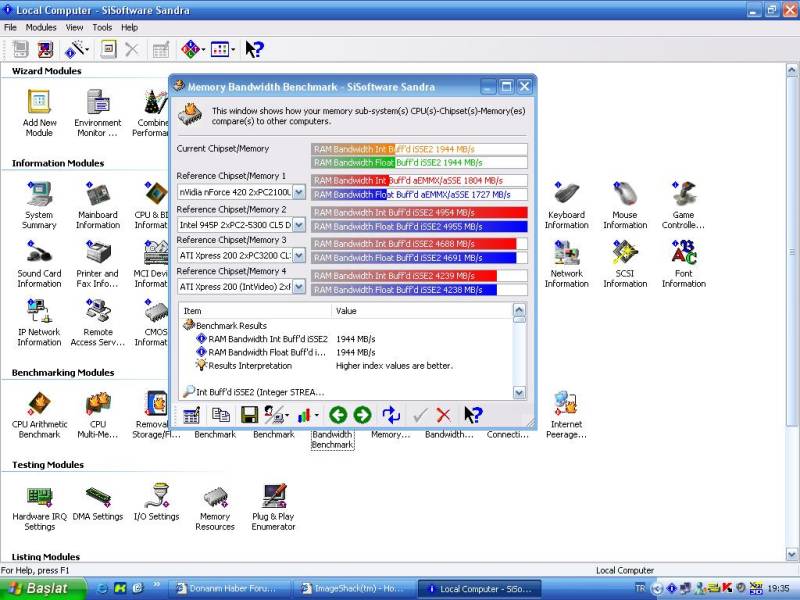Screen dimensions: 800x600
Task: Open the Tools menu
Action: pyautogui.click(x=102, y=28)
